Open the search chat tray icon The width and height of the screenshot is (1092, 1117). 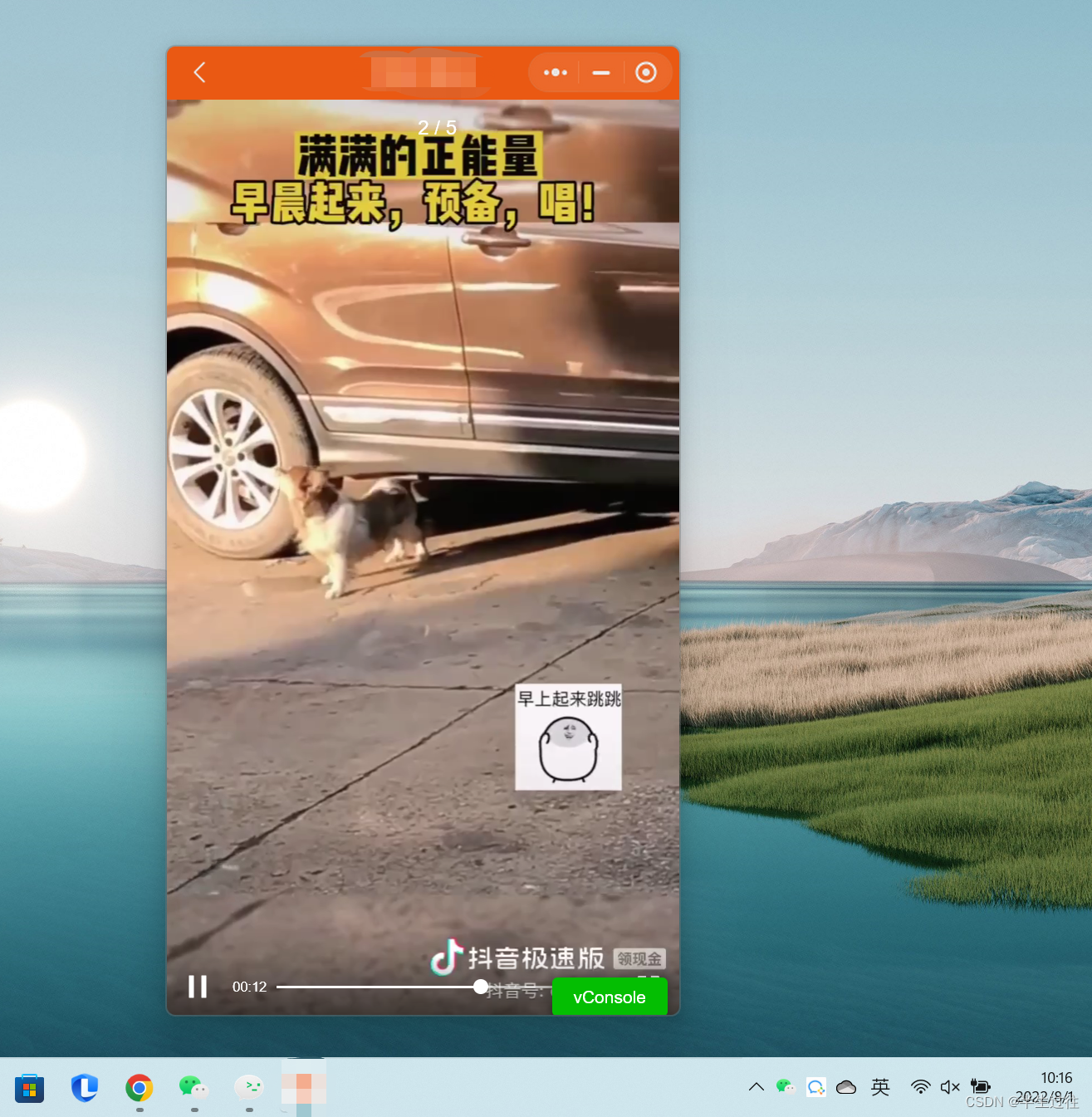816,1087
